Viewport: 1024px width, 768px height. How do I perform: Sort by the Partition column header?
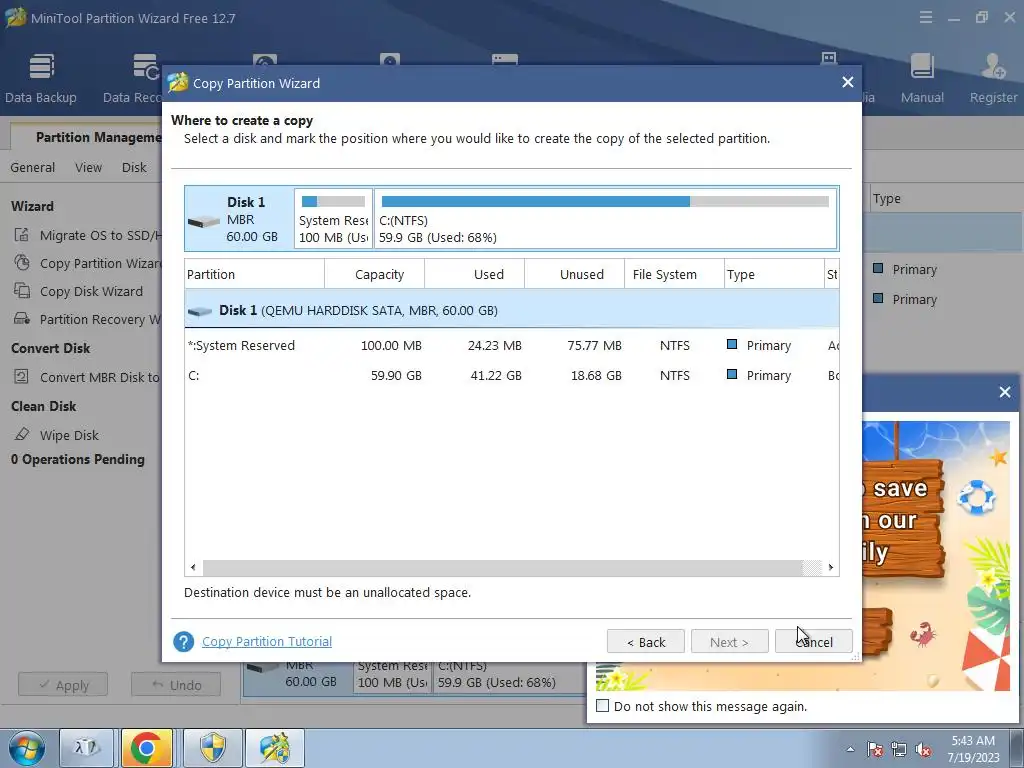pyautogui.click(x=255, y=274)
